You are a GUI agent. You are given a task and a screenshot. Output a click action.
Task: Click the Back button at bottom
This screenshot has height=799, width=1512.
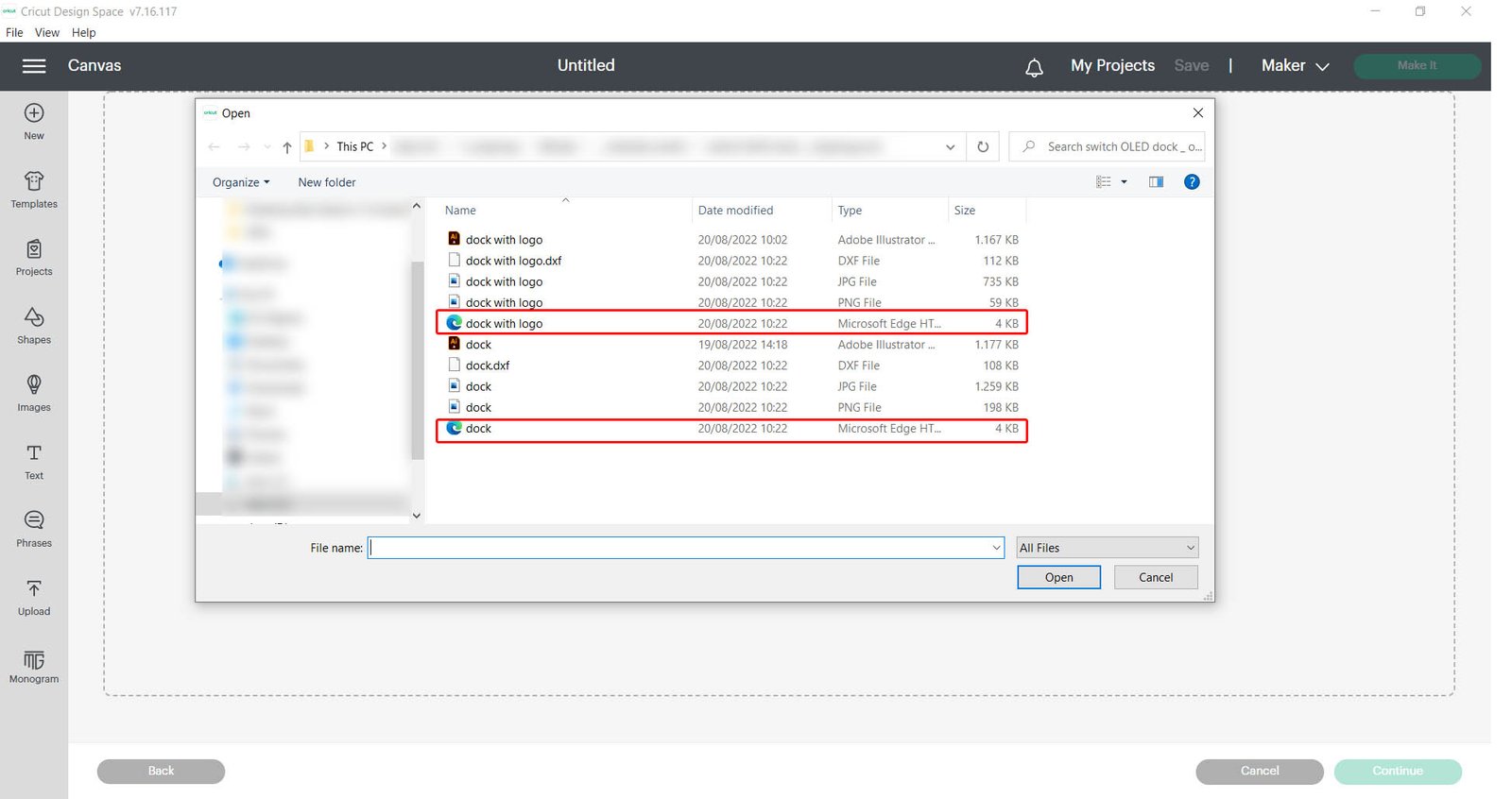click(161, 772)
